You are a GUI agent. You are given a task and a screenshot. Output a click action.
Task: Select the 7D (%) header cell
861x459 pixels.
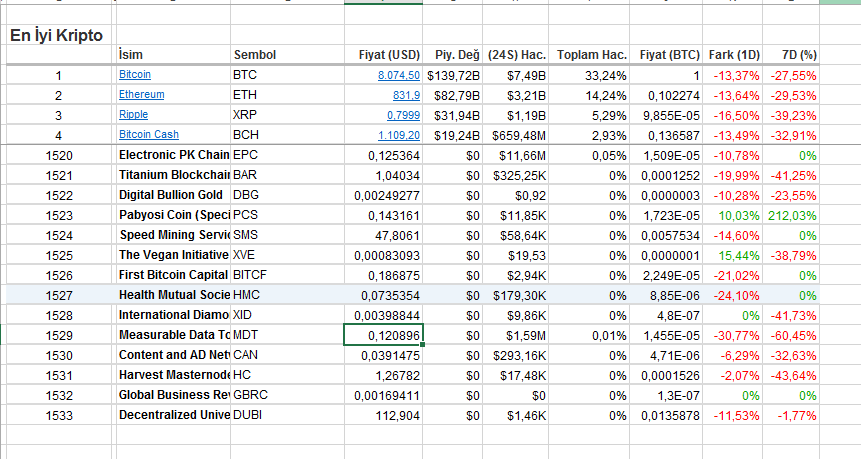click(x=791, y=55)
